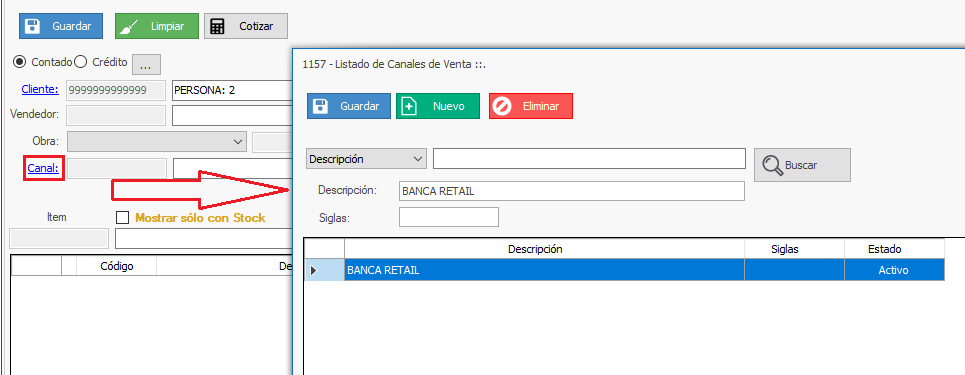The width and height of the screenshot is (965, 375).
Task: Select the Crédito payment option
Action: [80, 62]
